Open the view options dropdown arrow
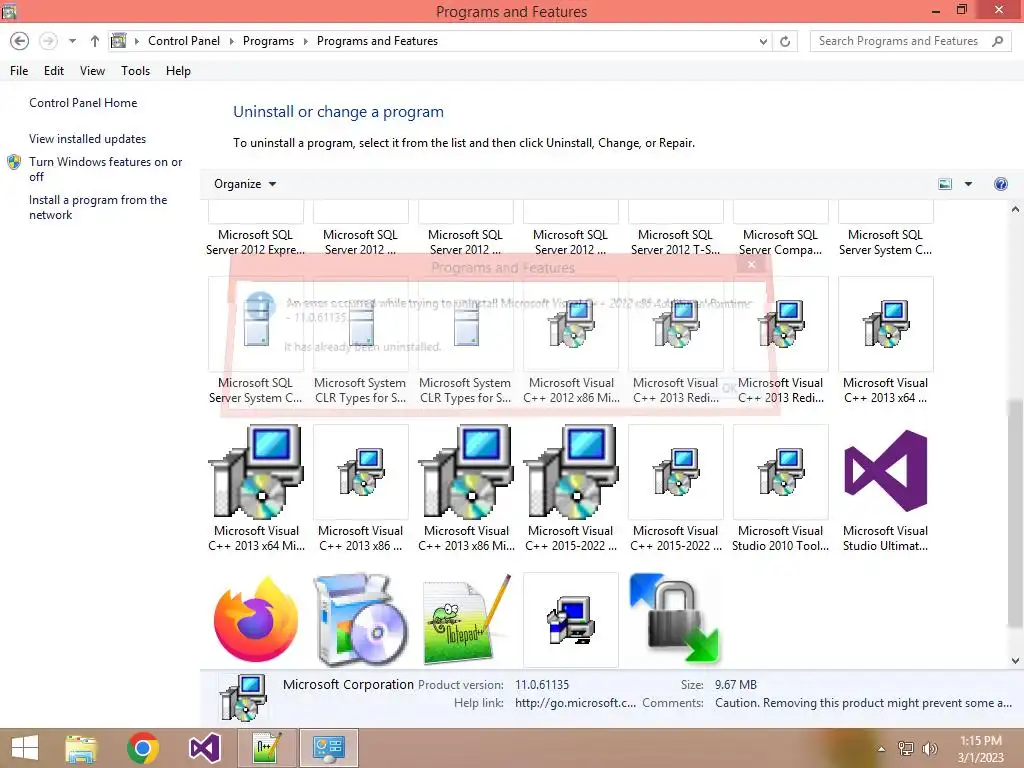The height and width of the screenshot is (768, 1024). (968, 184)
